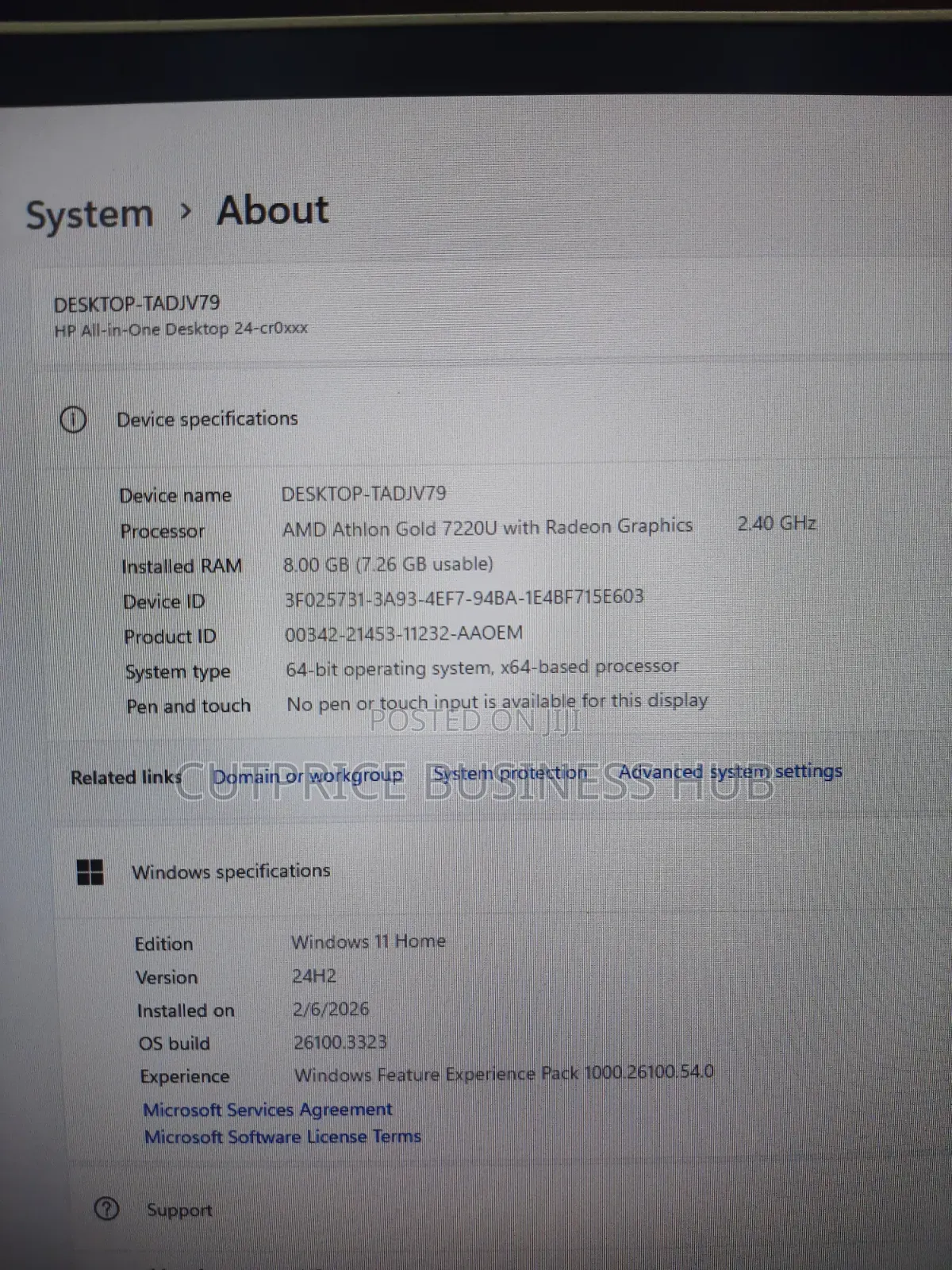Select the No pen or touch input text
Viewport: 952px width, 1270px height.
coord(497,702)
